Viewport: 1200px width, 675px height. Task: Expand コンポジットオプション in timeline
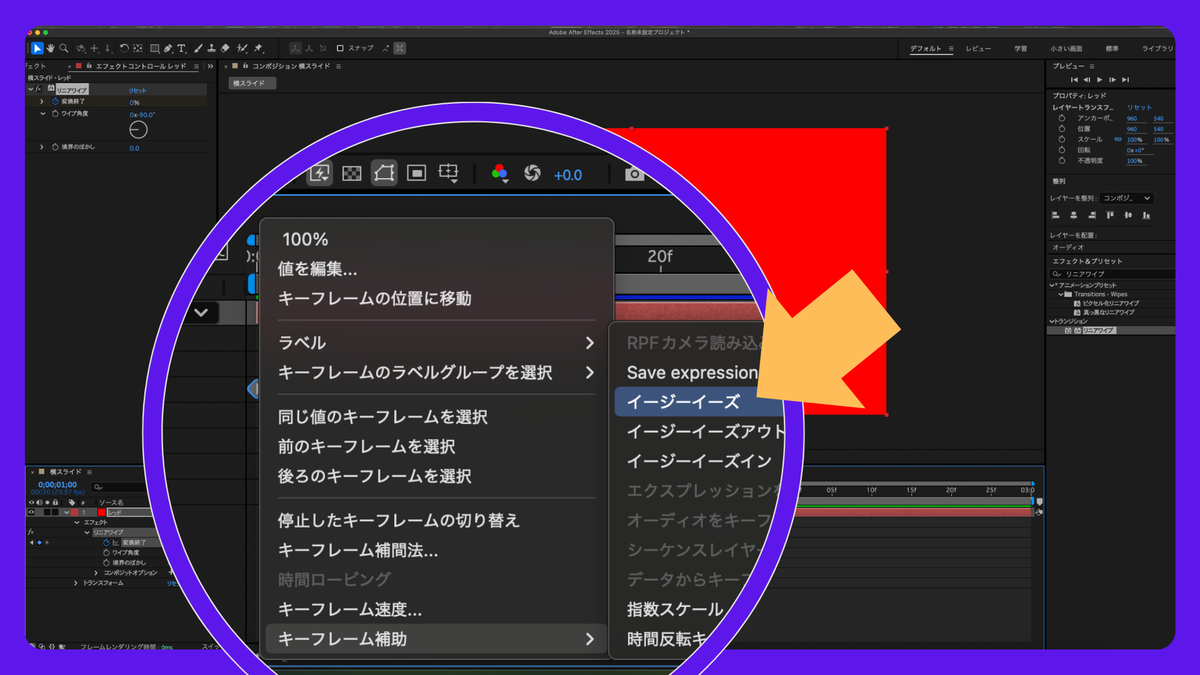[x=96, y=573]
